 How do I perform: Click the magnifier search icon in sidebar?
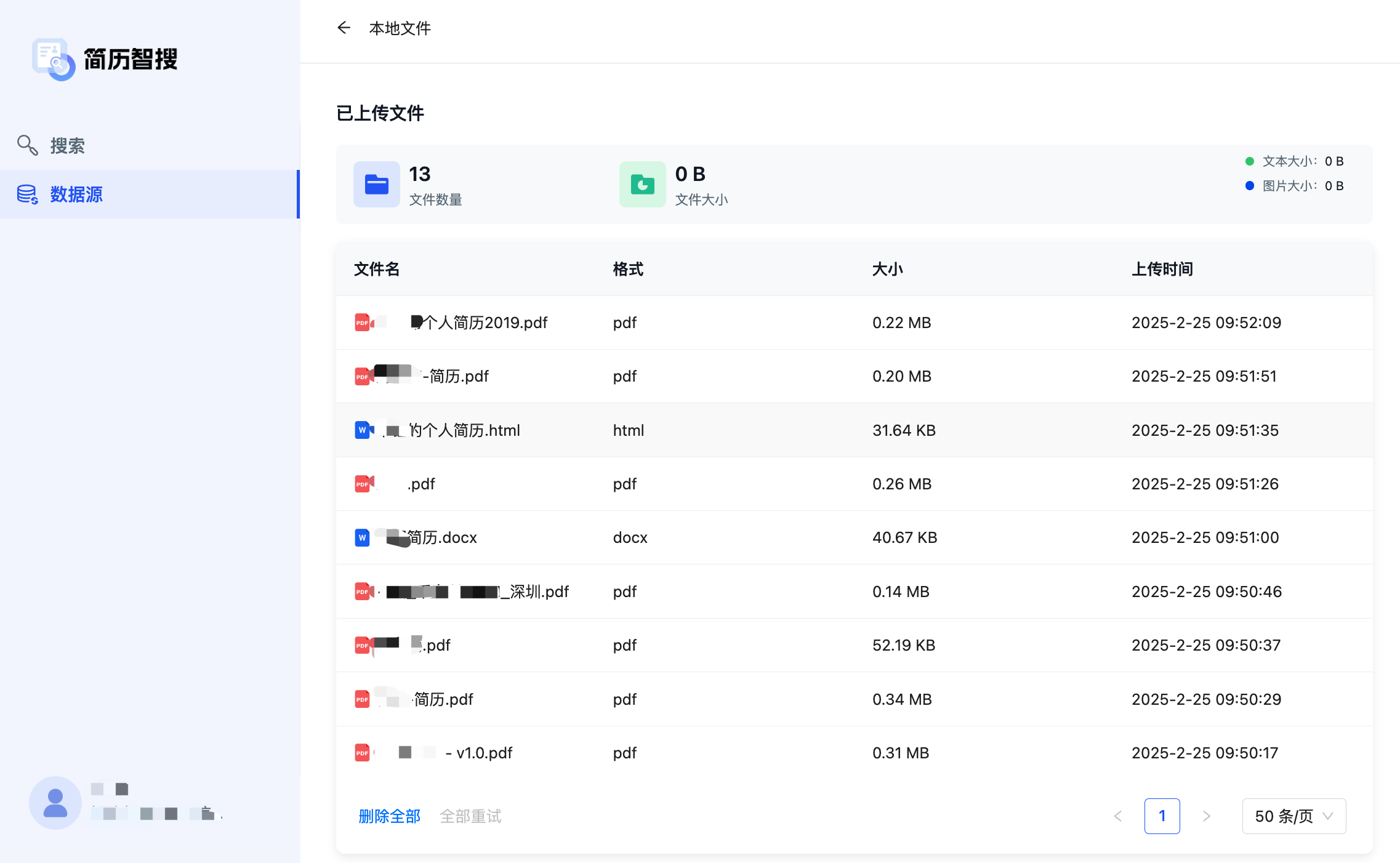pos(27,145)
